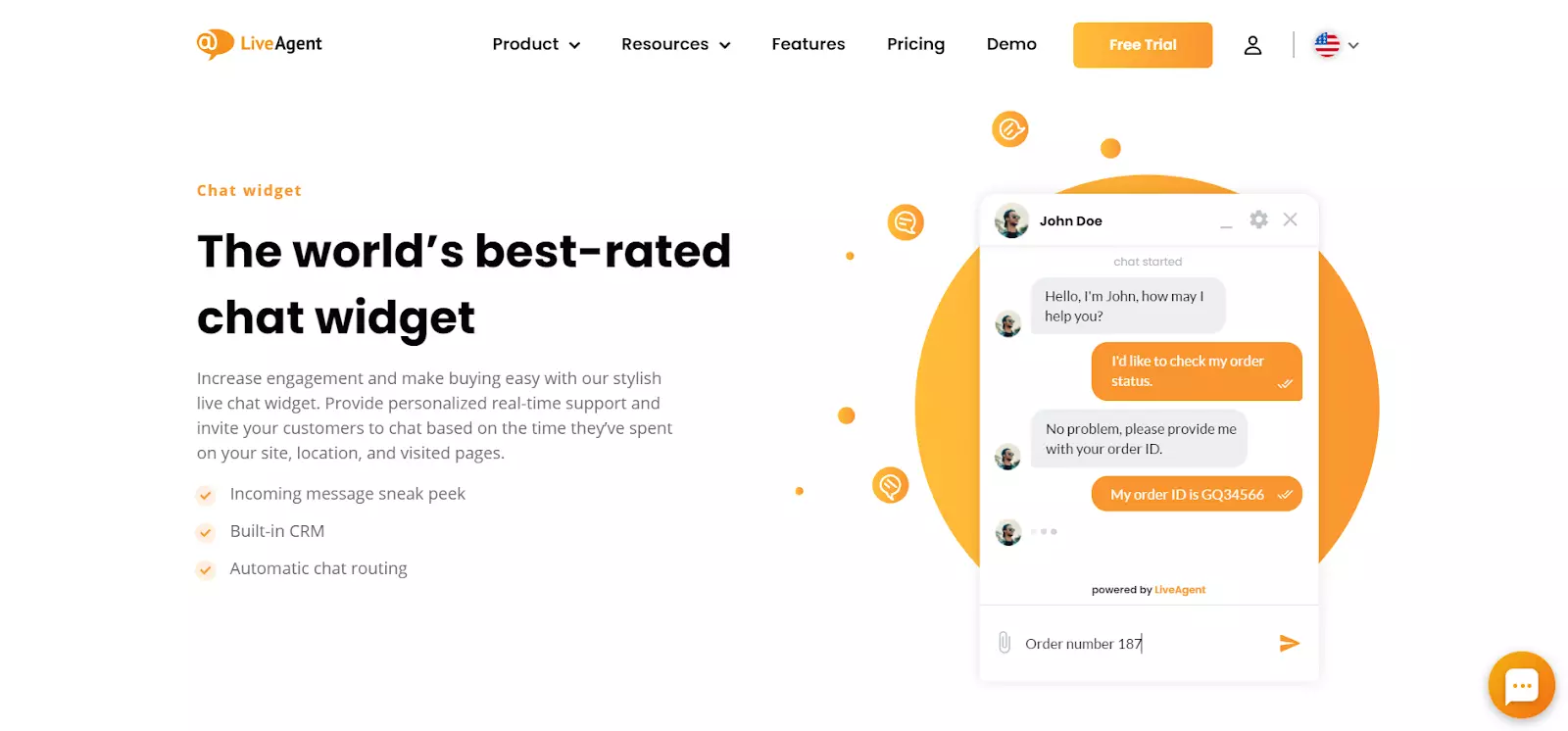Start a Free Trial
1568x731 pixels.
coord(1142,44)
